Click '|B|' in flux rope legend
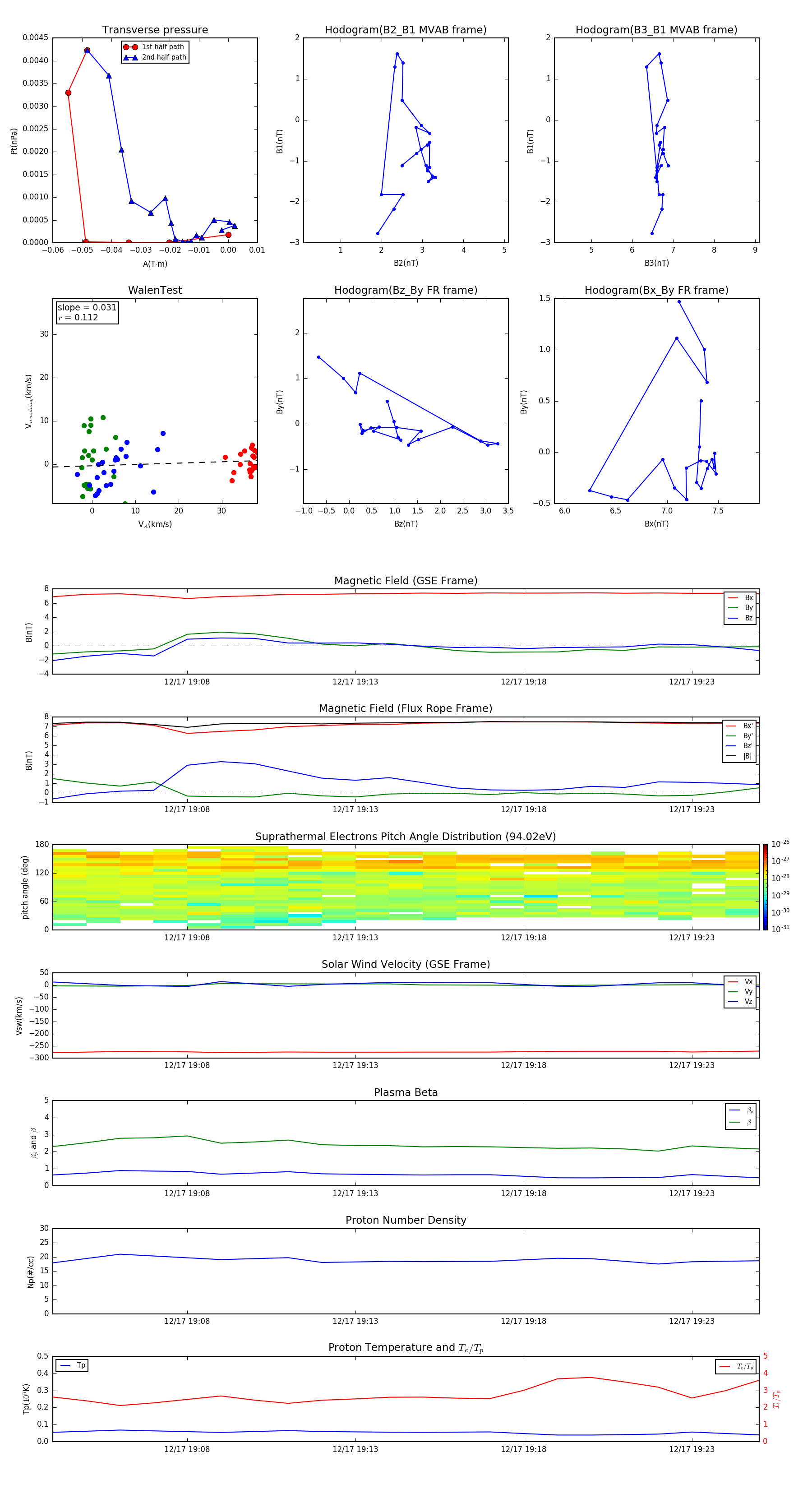Screen dimensions: 812x1489 740,756
